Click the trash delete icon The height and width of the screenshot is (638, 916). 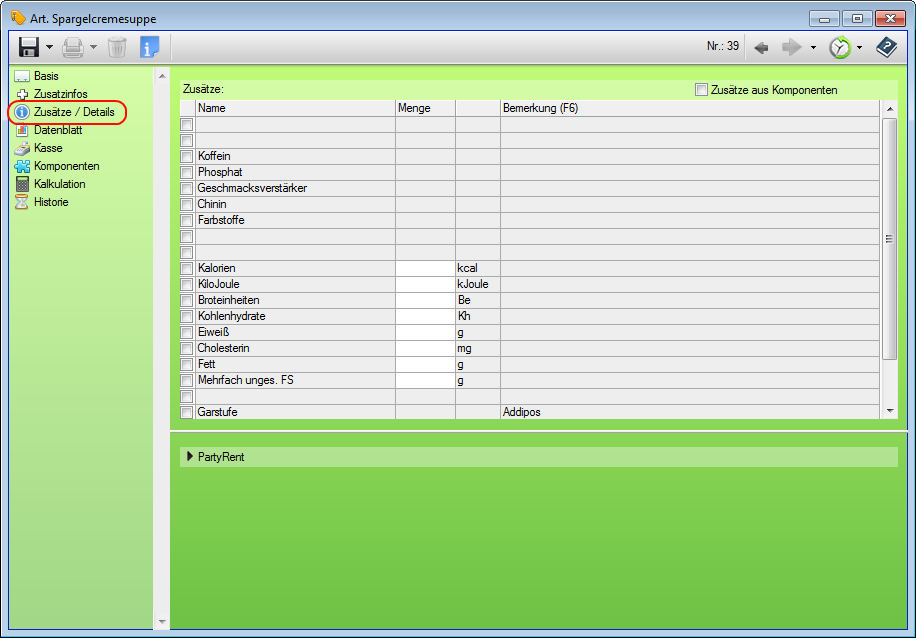(x=117, y=47)
